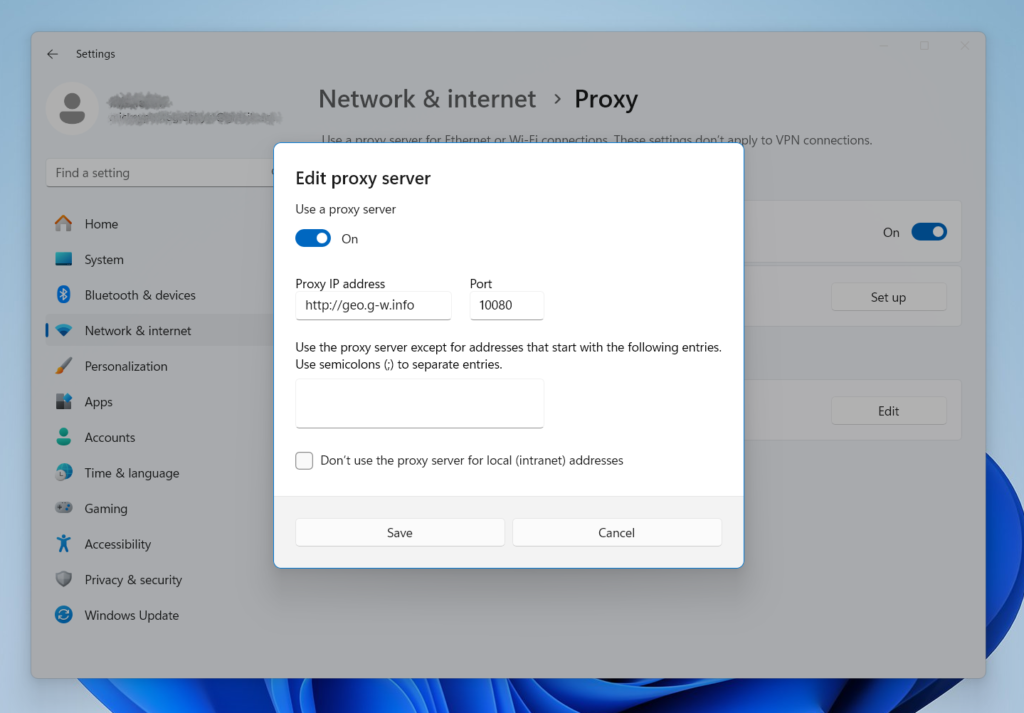
Task: Turn off Use a proxy server toggle
Action: click(x=313, y=238)
